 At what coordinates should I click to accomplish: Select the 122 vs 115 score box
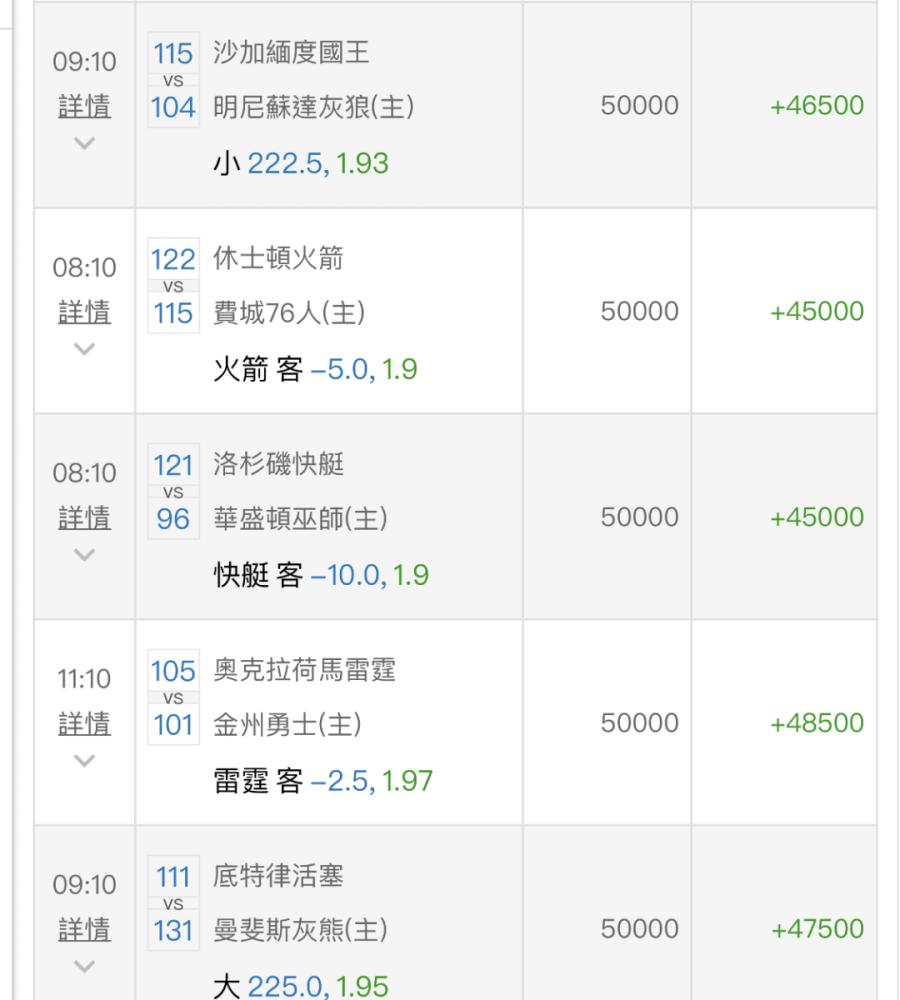click(173, 286)
